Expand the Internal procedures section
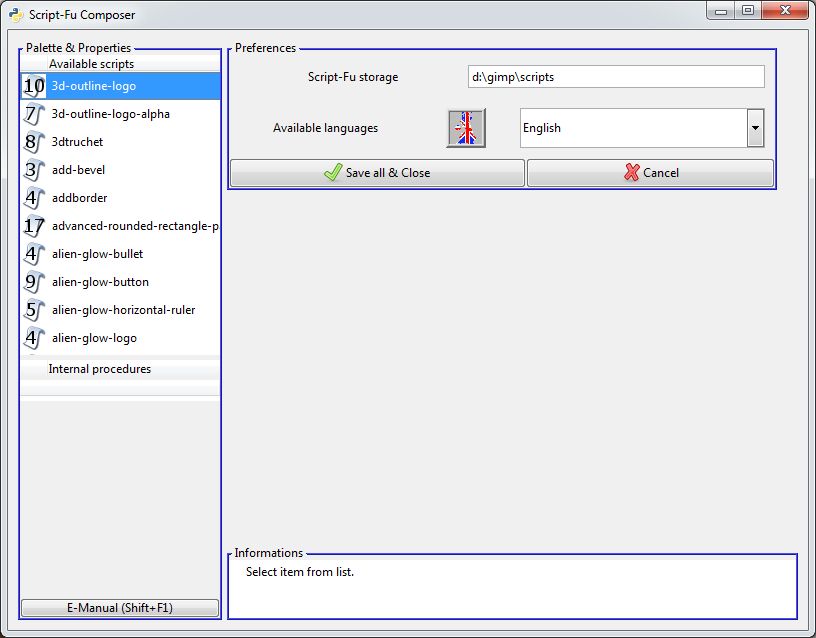 pyautogui.click(x=100, y=369)
